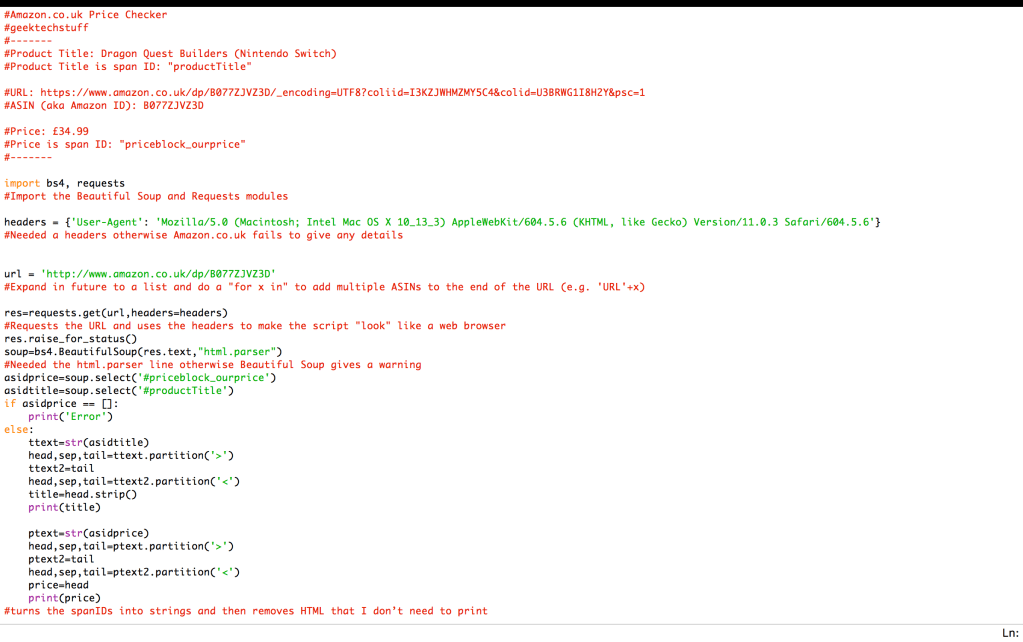This screenshot has width=1023, height=642.
Task: Click the "title=head.strip()" line
Action: tap(82, 494)
